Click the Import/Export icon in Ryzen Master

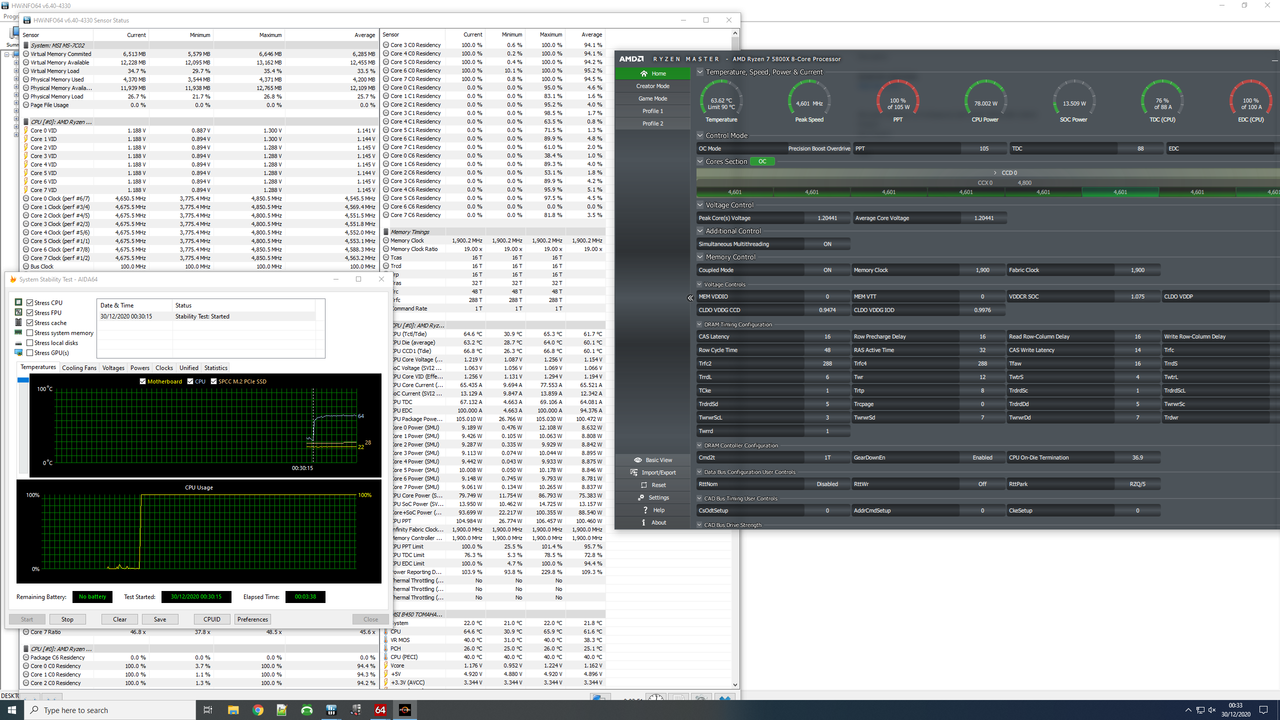pyautogui.click(x=635, y=472)
